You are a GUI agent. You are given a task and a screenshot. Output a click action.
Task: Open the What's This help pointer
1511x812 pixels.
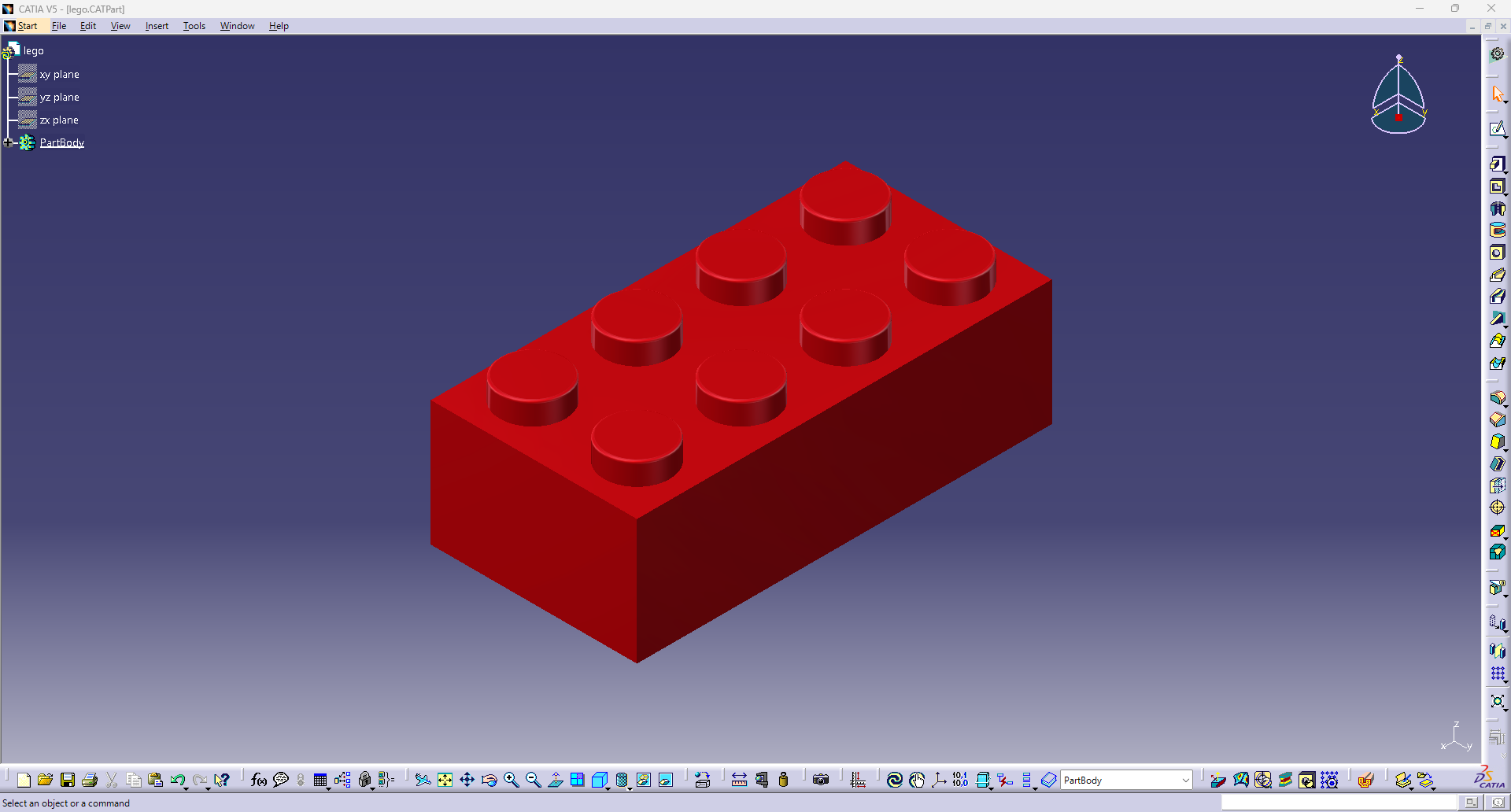tap(222, 780)
